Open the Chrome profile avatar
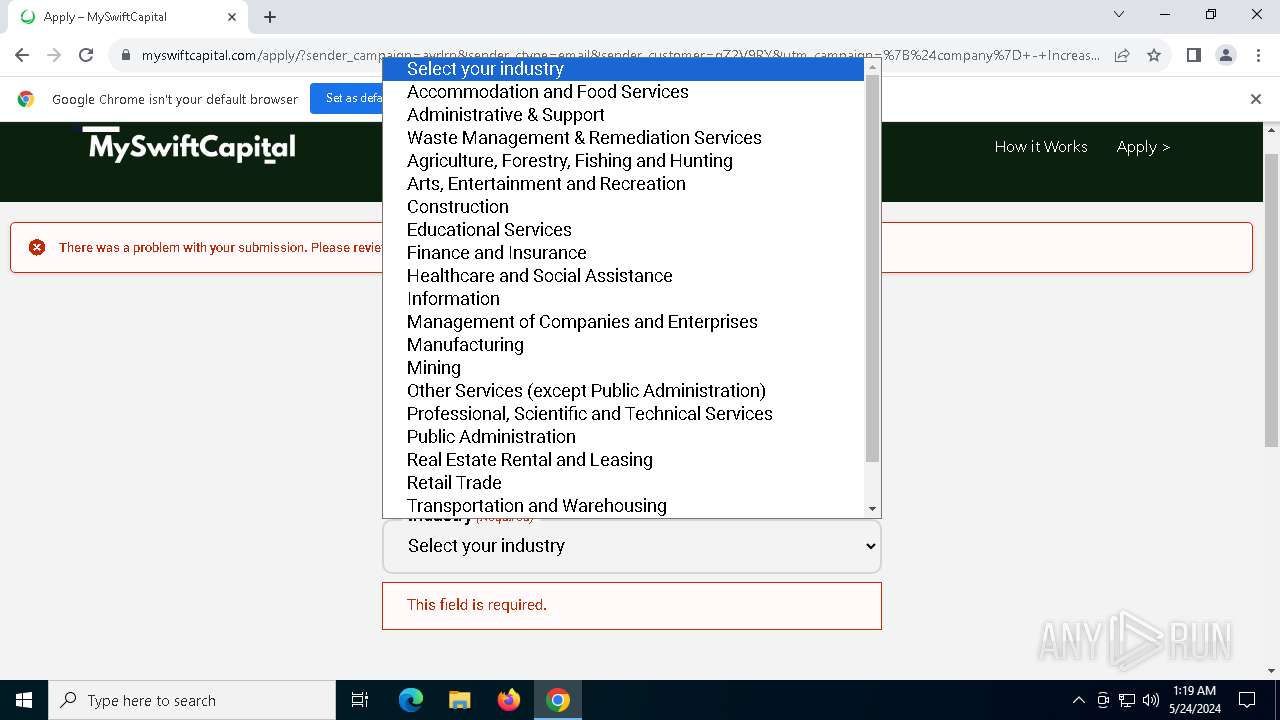The height and width of the screenshot is (720, 1280). [x=1226, y=55]
